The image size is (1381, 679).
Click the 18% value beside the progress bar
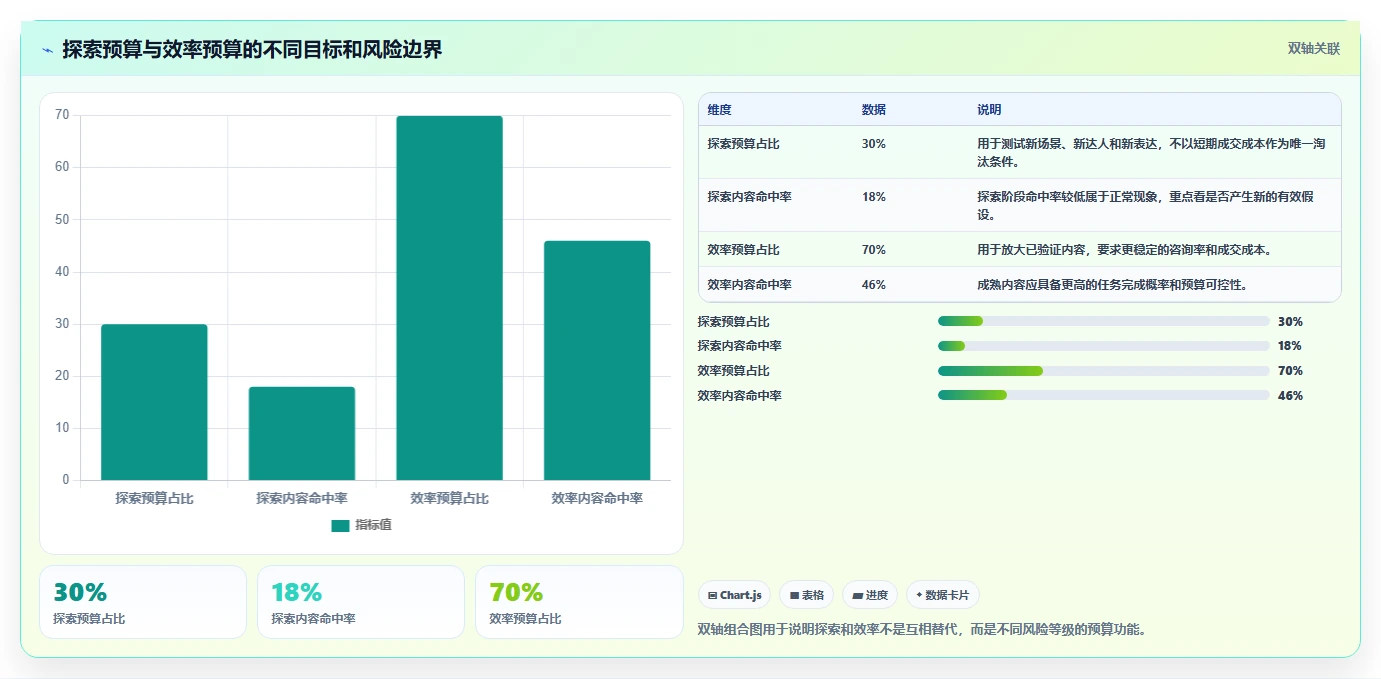click(1290, 346)
